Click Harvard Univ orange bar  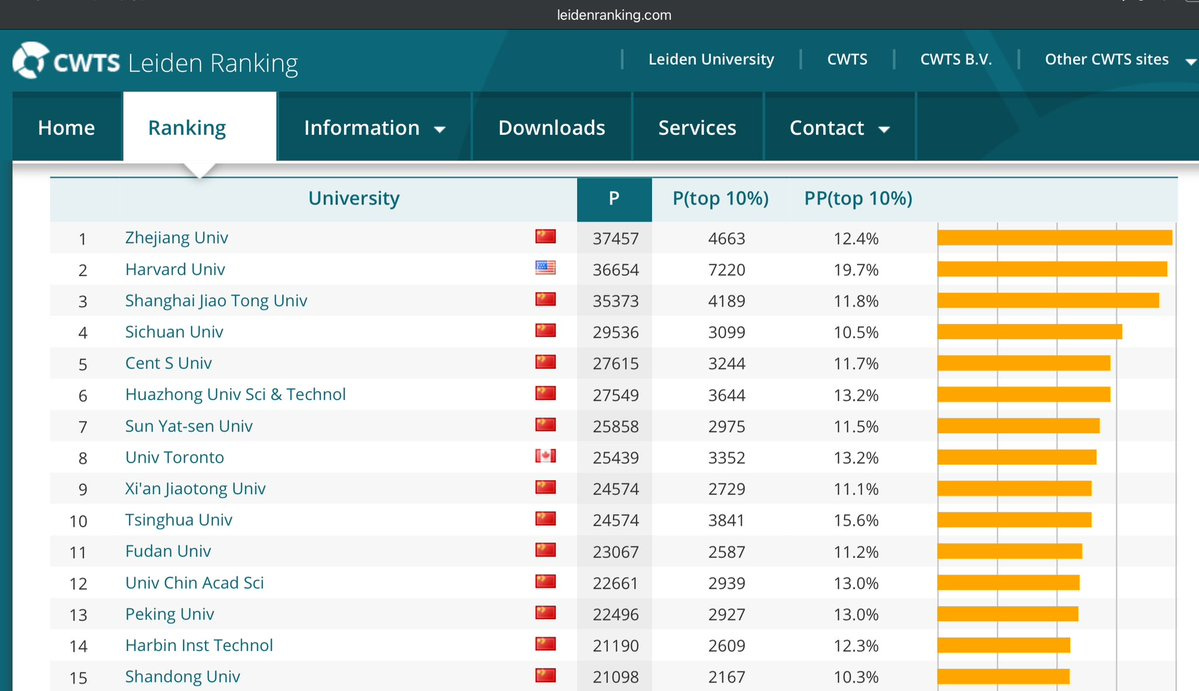[x=1052, y=269]
